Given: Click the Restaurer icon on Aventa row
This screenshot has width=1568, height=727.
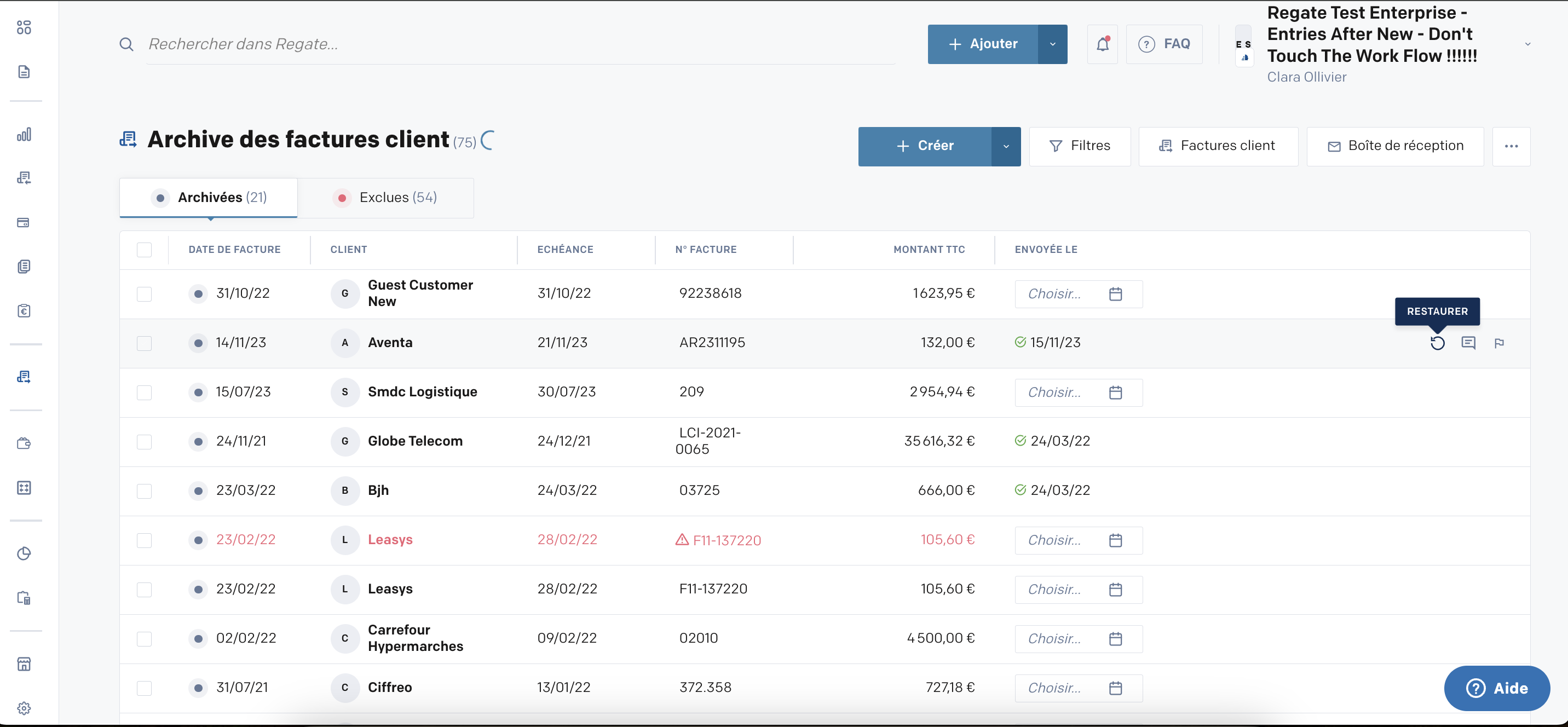Looking at the screenshot, I should click(x=1437, y=343).
